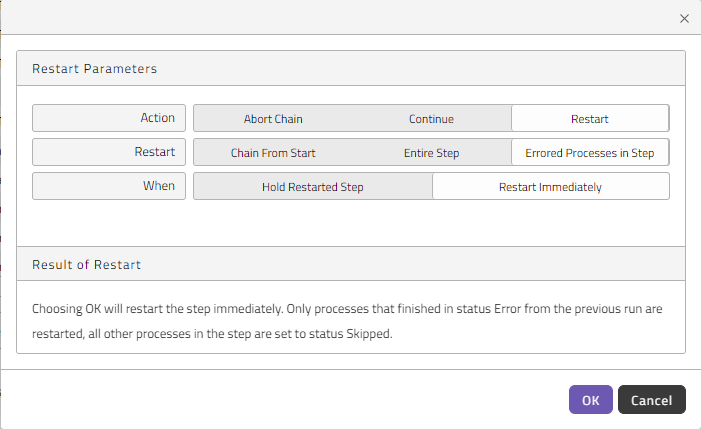The image size is (701, 429).
Task: Confirm the restart with OK
Action: 591,400
